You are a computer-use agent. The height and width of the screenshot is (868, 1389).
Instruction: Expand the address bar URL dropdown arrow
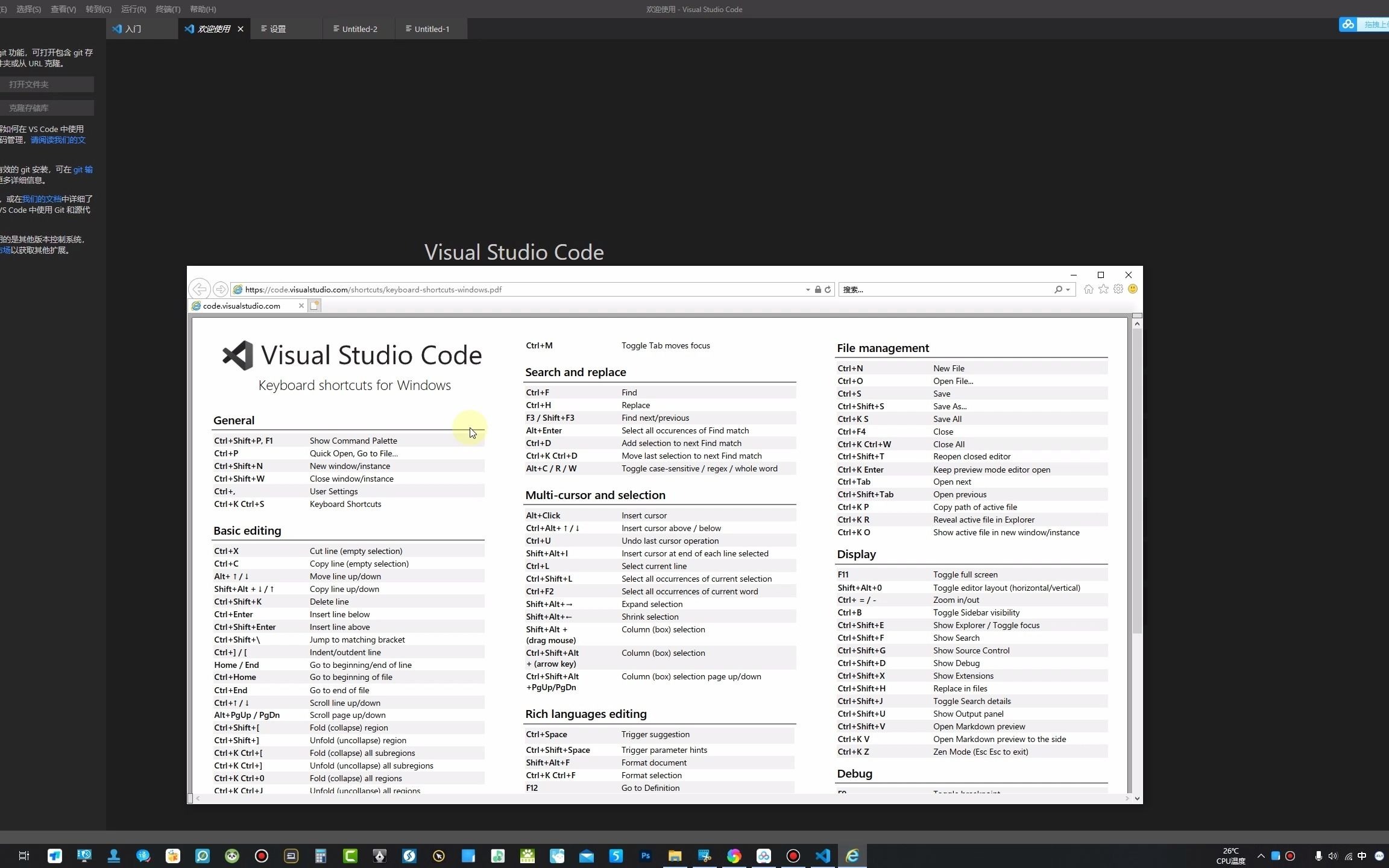(x=808, y=290)
